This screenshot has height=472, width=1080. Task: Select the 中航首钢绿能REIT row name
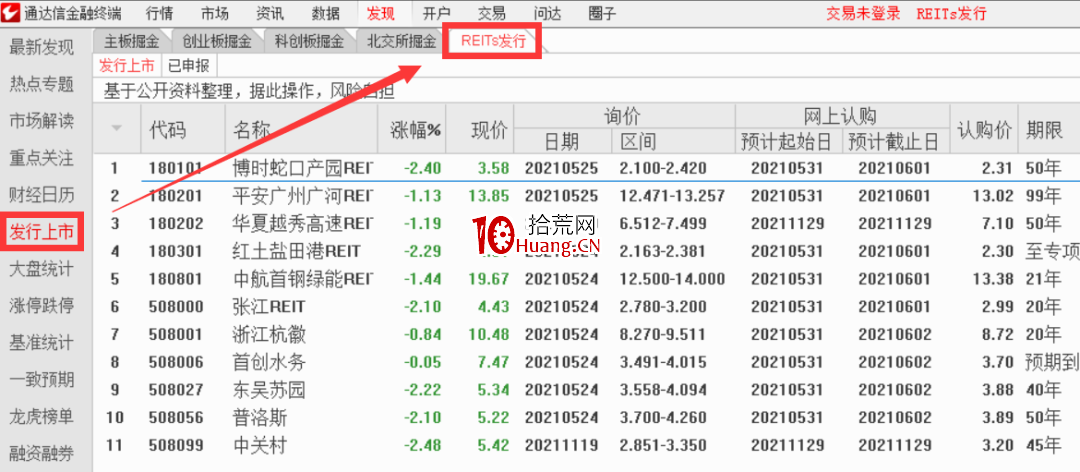click(303, 279)
